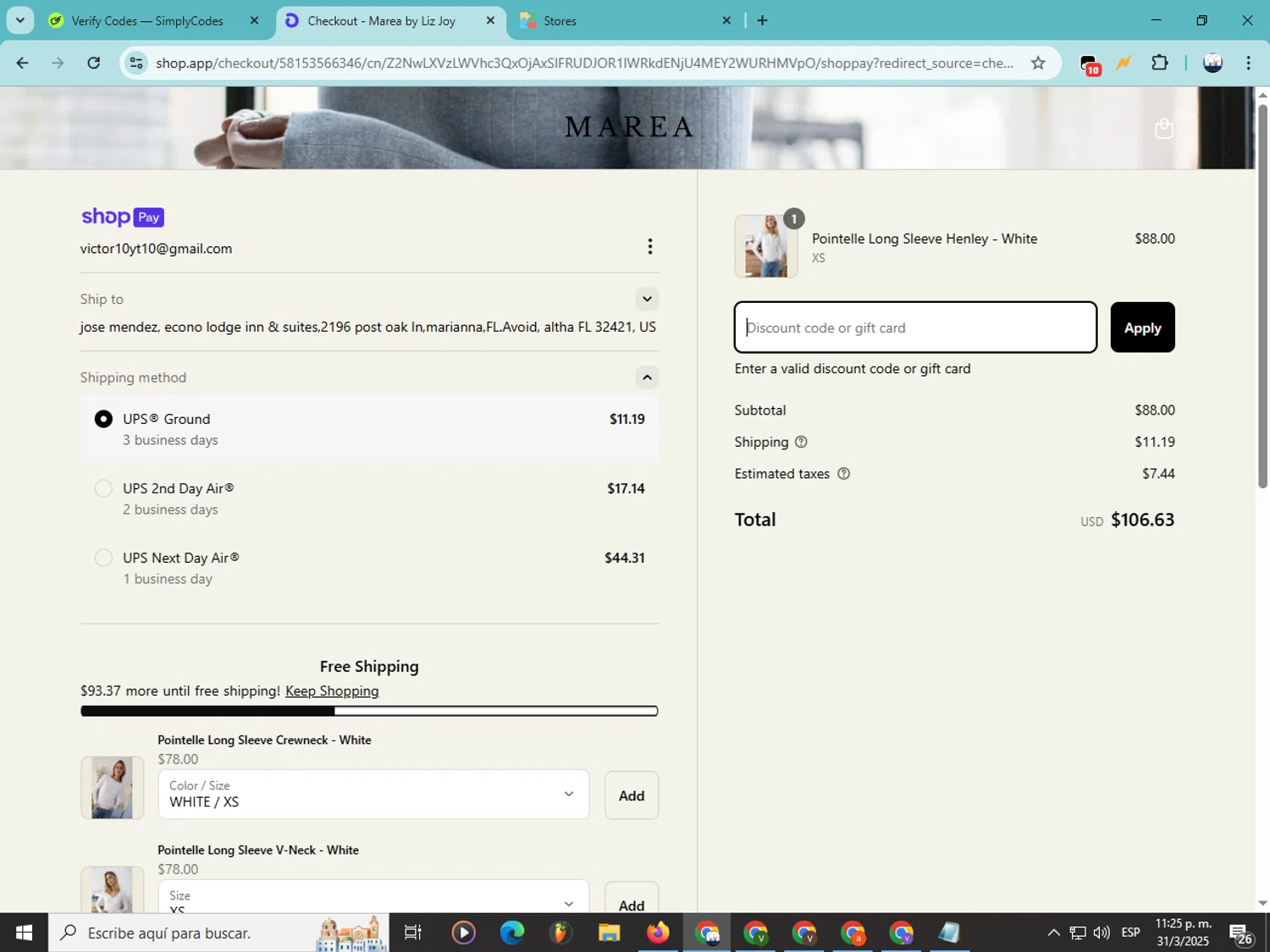The width and height of the screenshot is (1270, 952).
Task: Open the cart bag icon in header
Action: 1164,128
